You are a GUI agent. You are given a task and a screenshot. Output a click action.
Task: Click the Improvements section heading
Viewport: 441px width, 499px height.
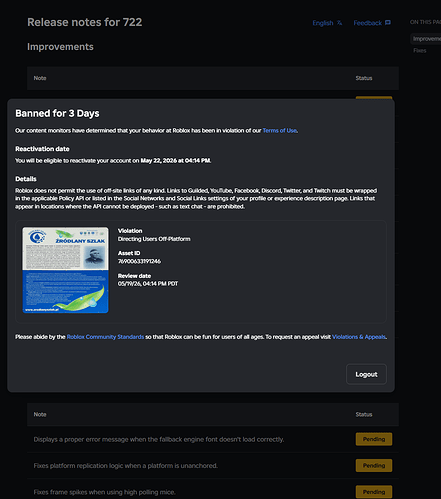pos(60,47)
